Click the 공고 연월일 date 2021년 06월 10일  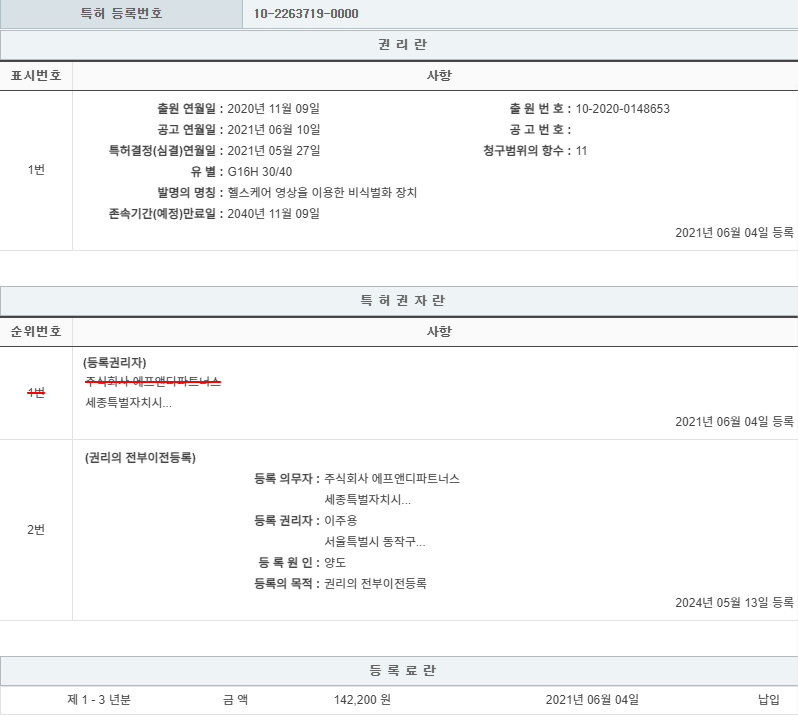pos(273,130)
